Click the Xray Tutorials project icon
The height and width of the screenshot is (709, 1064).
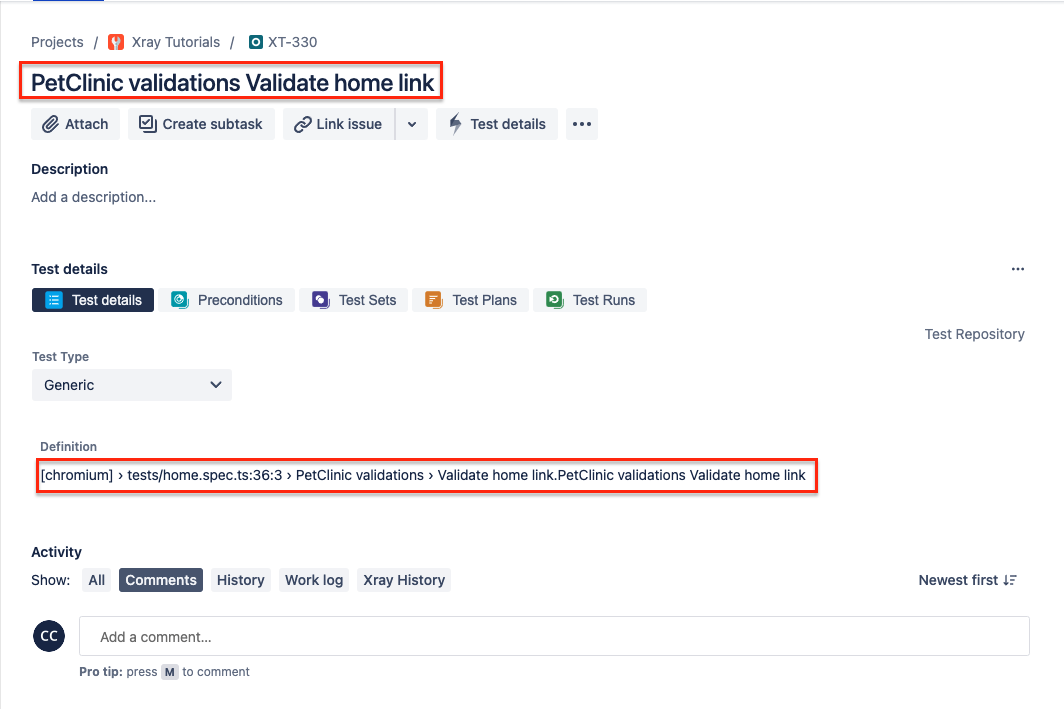click(x=117, y=42)
